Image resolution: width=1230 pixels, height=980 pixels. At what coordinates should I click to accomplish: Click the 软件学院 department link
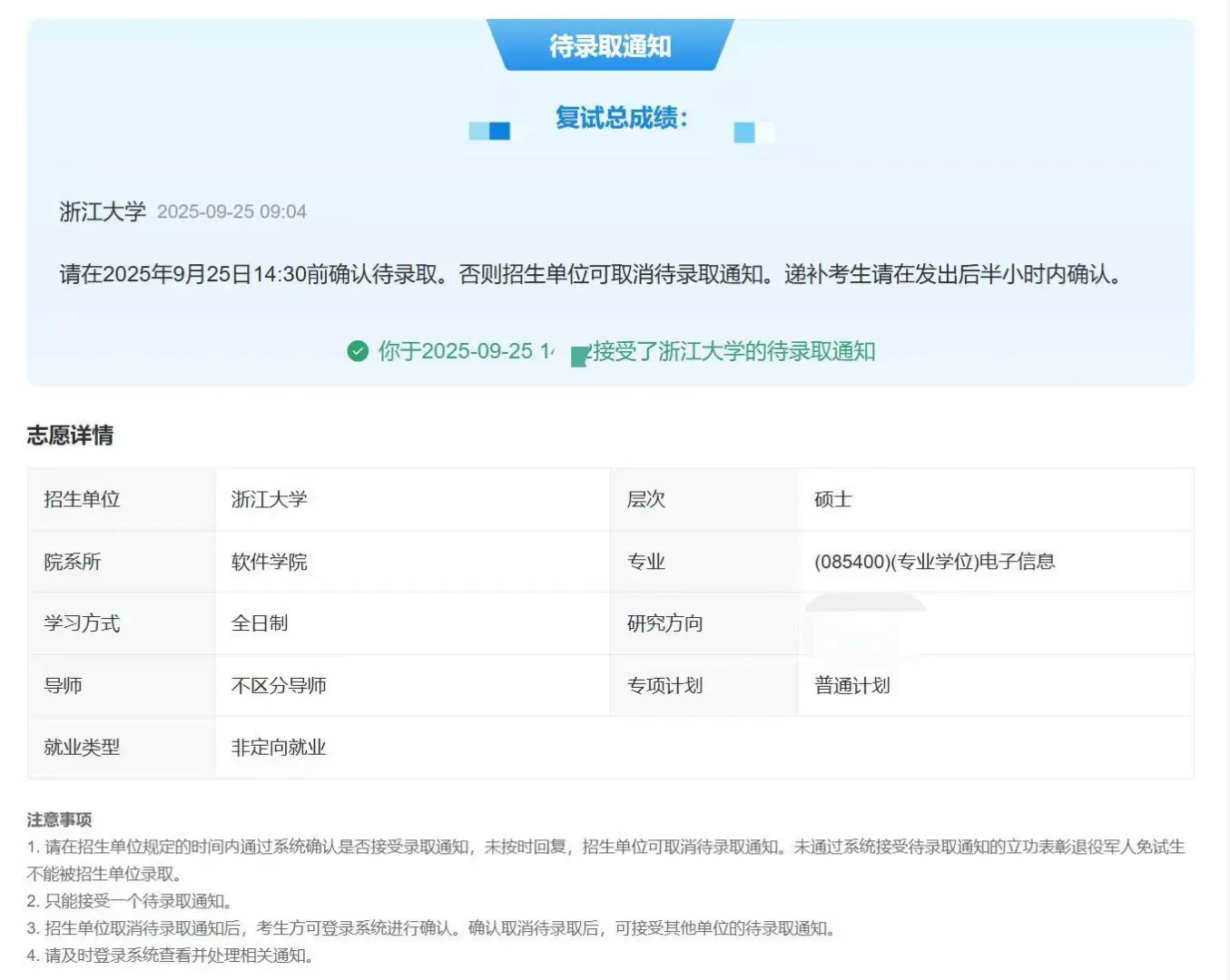pyautogui.click(x=268, y=562)
